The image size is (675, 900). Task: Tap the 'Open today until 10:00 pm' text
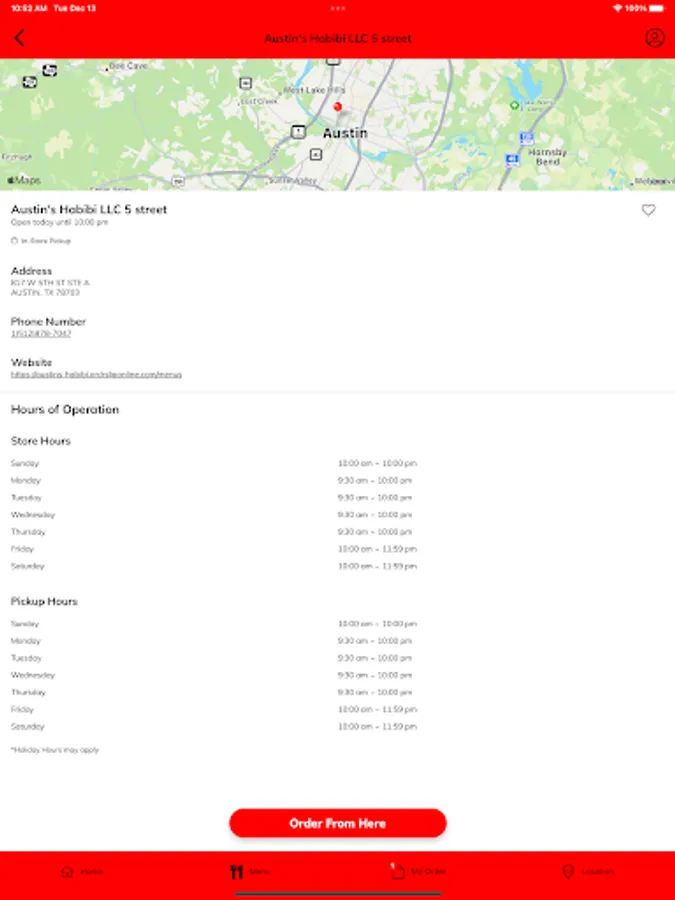coord(59,222)
